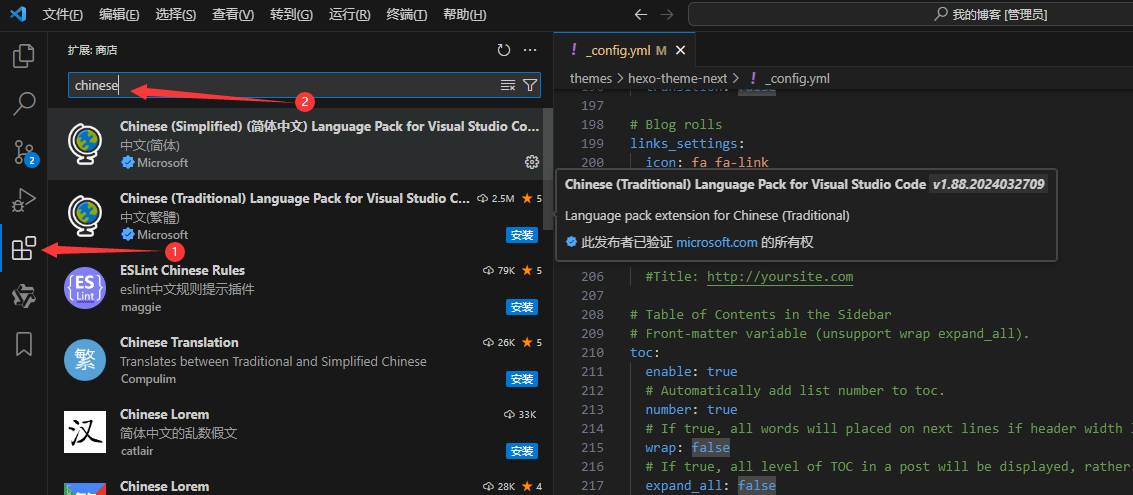This screenshot has height=495, width=1133.
Task: Click the 扩展: 商店 panel title
Action: pos(92,51)
